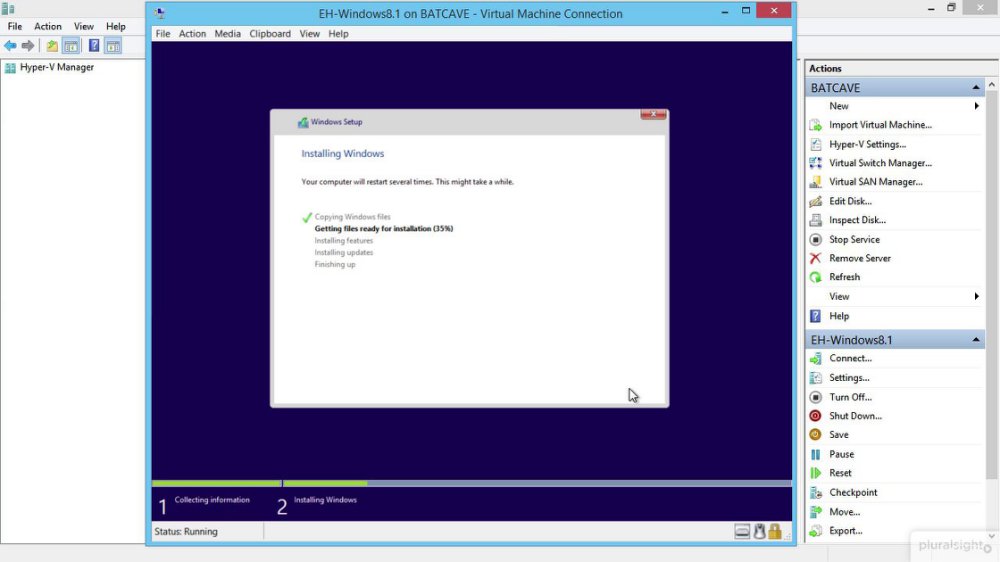Click the Settings icon under EH-Windows8.1

(x=815, y=378)
